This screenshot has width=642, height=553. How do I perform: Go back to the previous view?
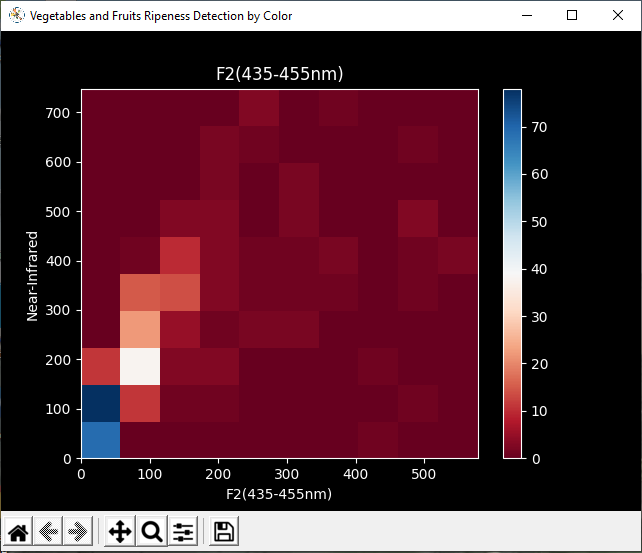pyautogui.click(x=48, y=532)
